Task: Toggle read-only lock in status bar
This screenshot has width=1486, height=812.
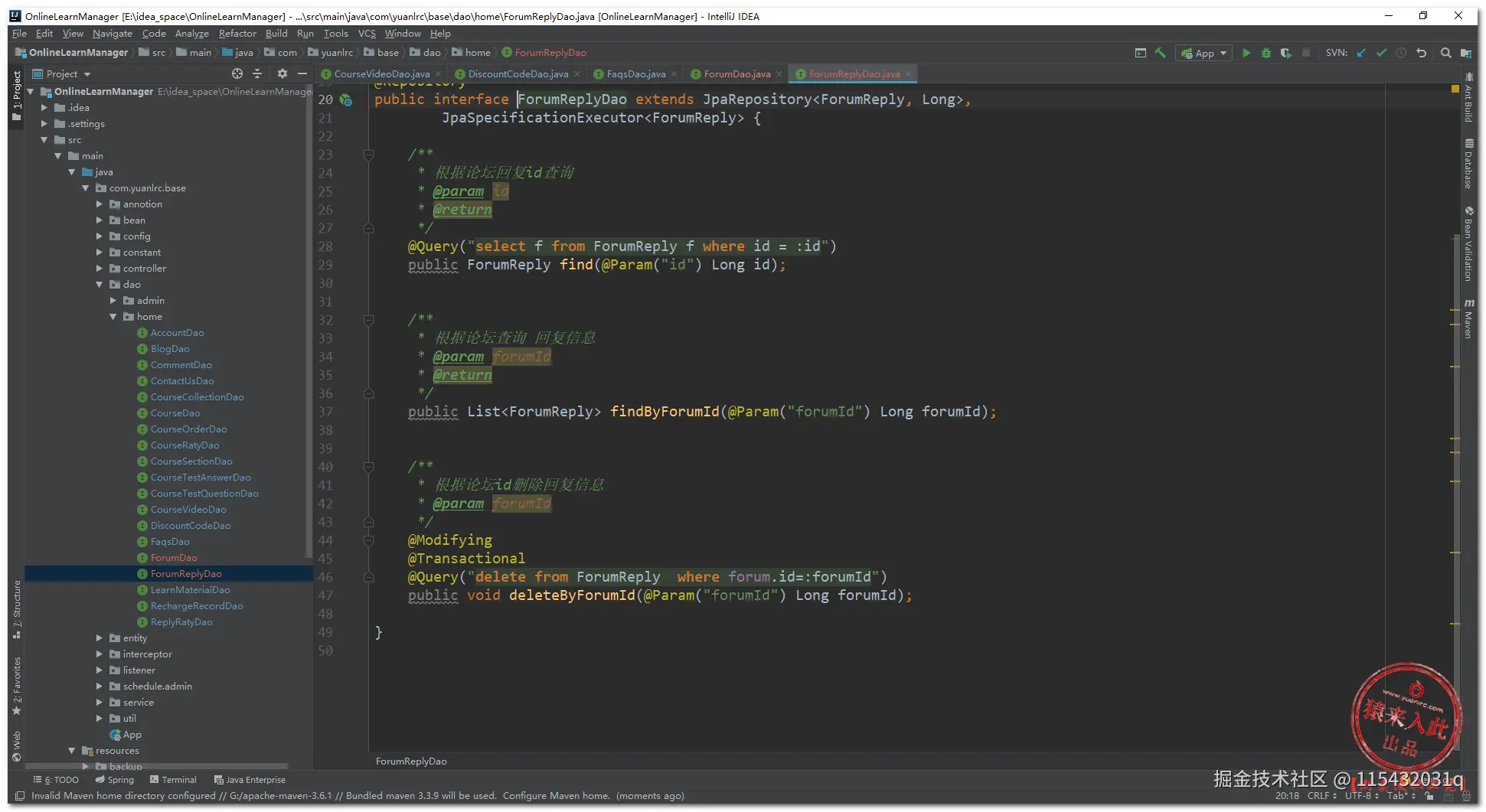Action: 1429,796
